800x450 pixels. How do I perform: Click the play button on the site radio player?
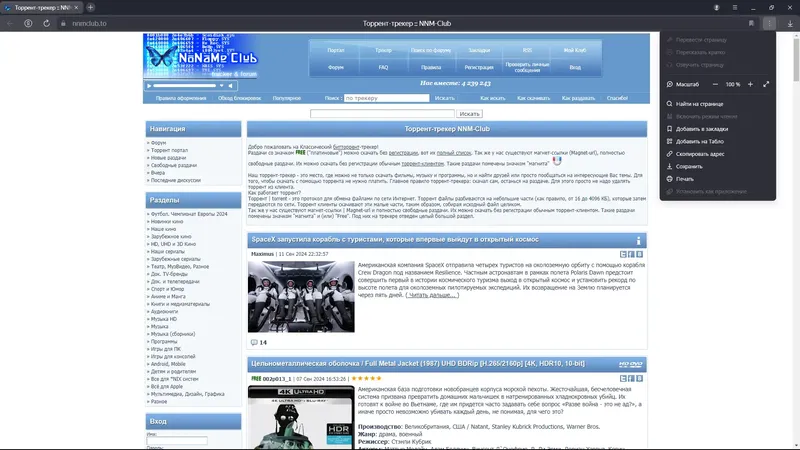(149, 86)
